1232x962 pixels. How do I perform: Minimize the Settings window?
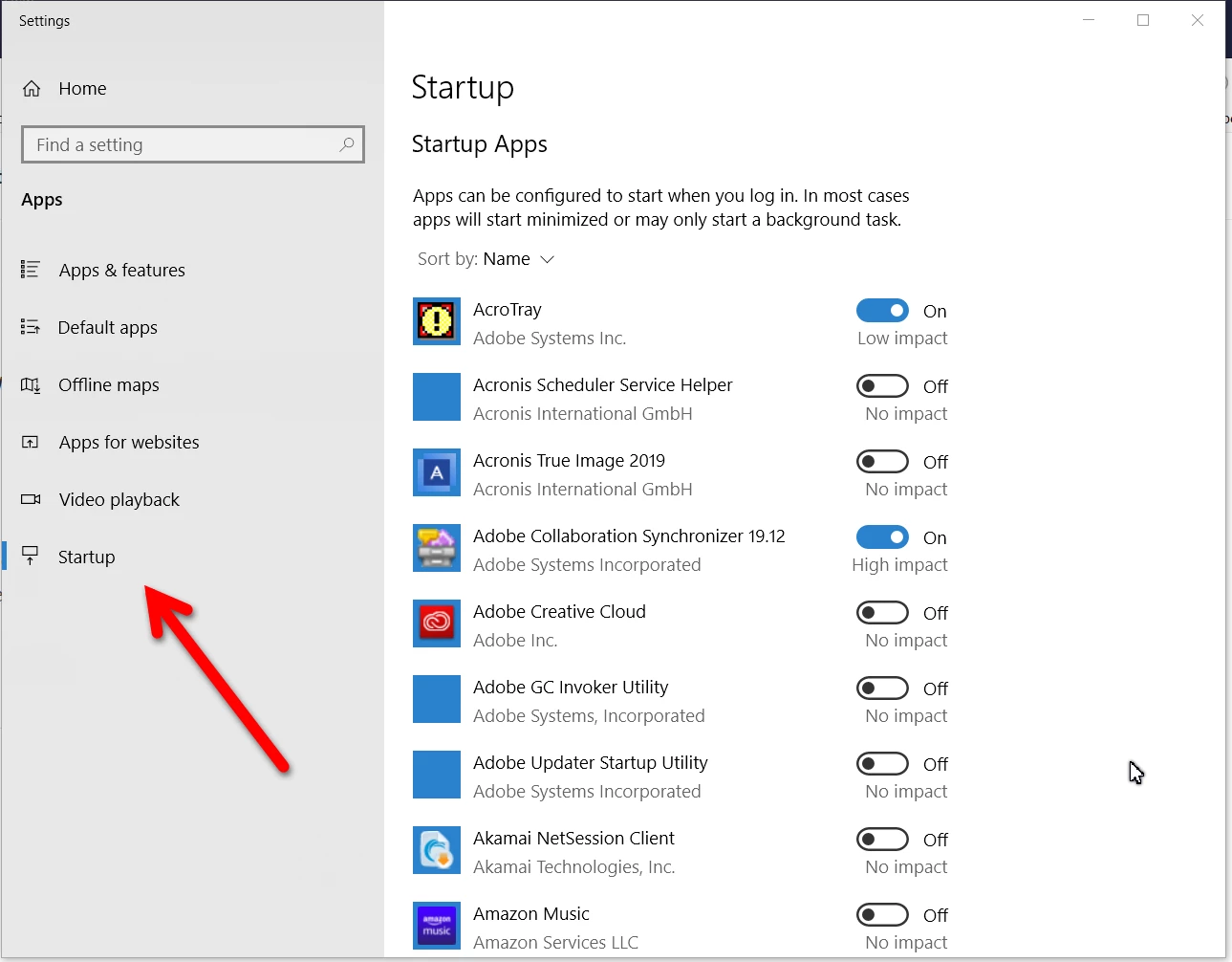(1089, 20)
